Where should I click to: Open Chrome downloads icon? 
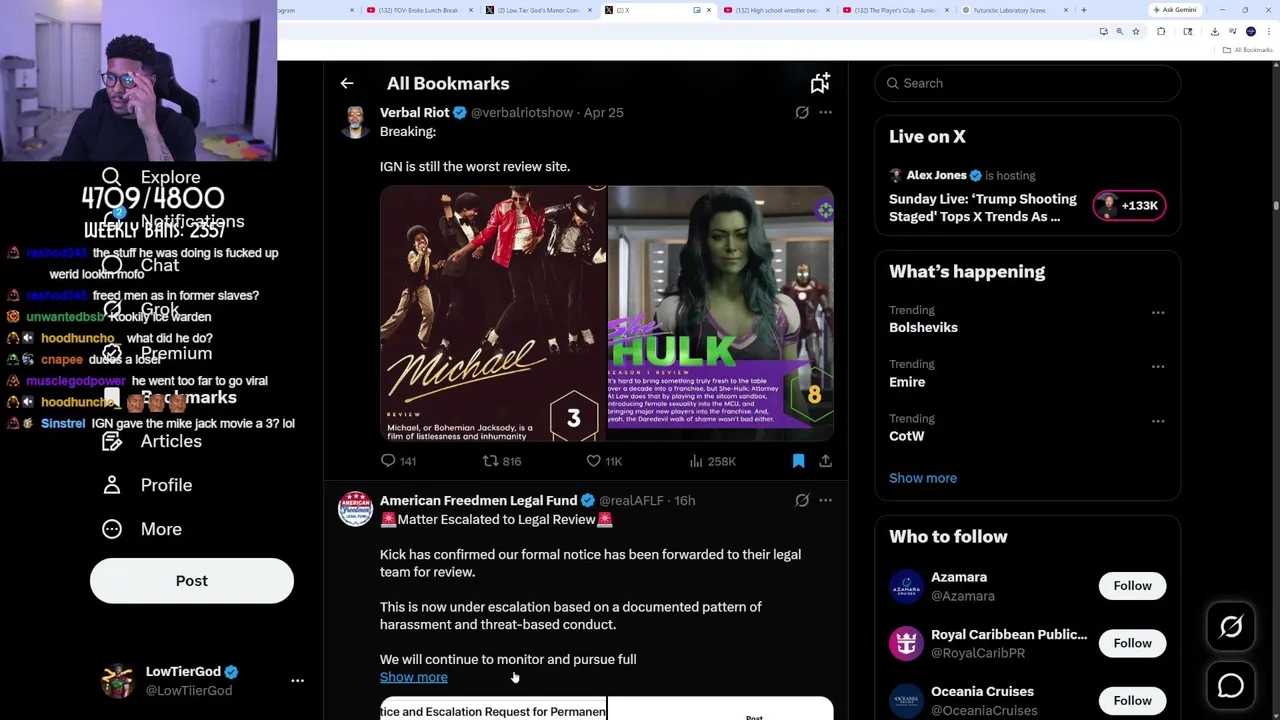(x=1215, y=32)
